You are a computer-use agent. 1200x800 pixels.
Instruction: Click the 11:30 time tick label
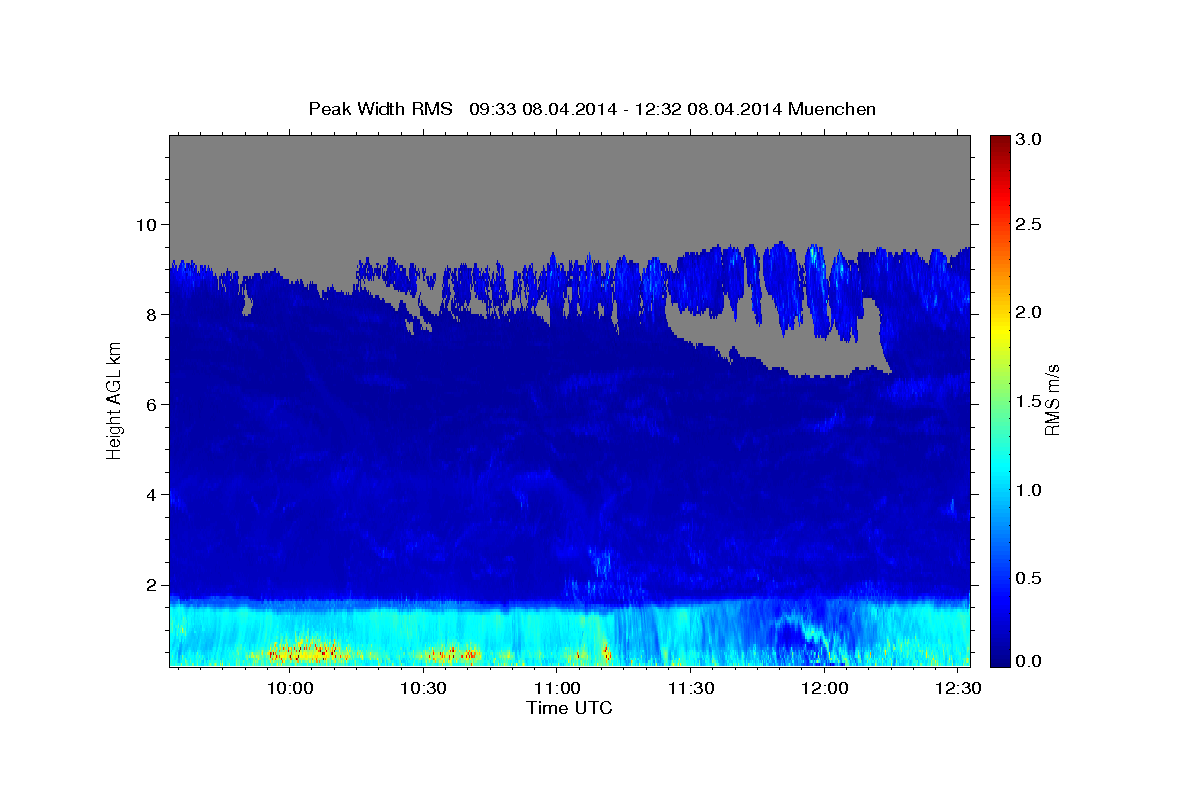click(x=690, y=688)
